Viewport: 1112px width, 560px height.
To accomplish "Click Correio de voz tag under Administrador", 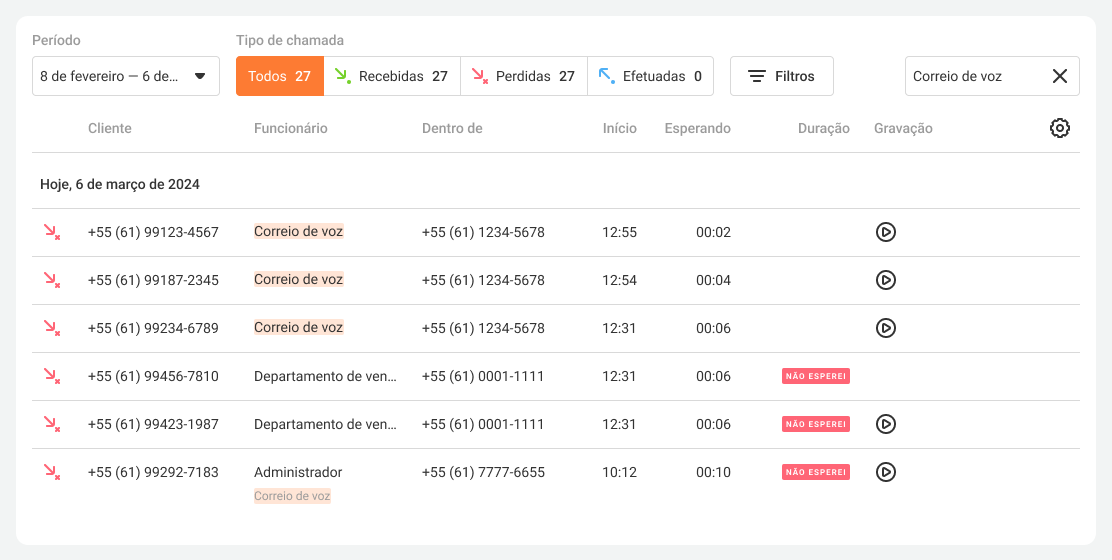I will (292, 496).
